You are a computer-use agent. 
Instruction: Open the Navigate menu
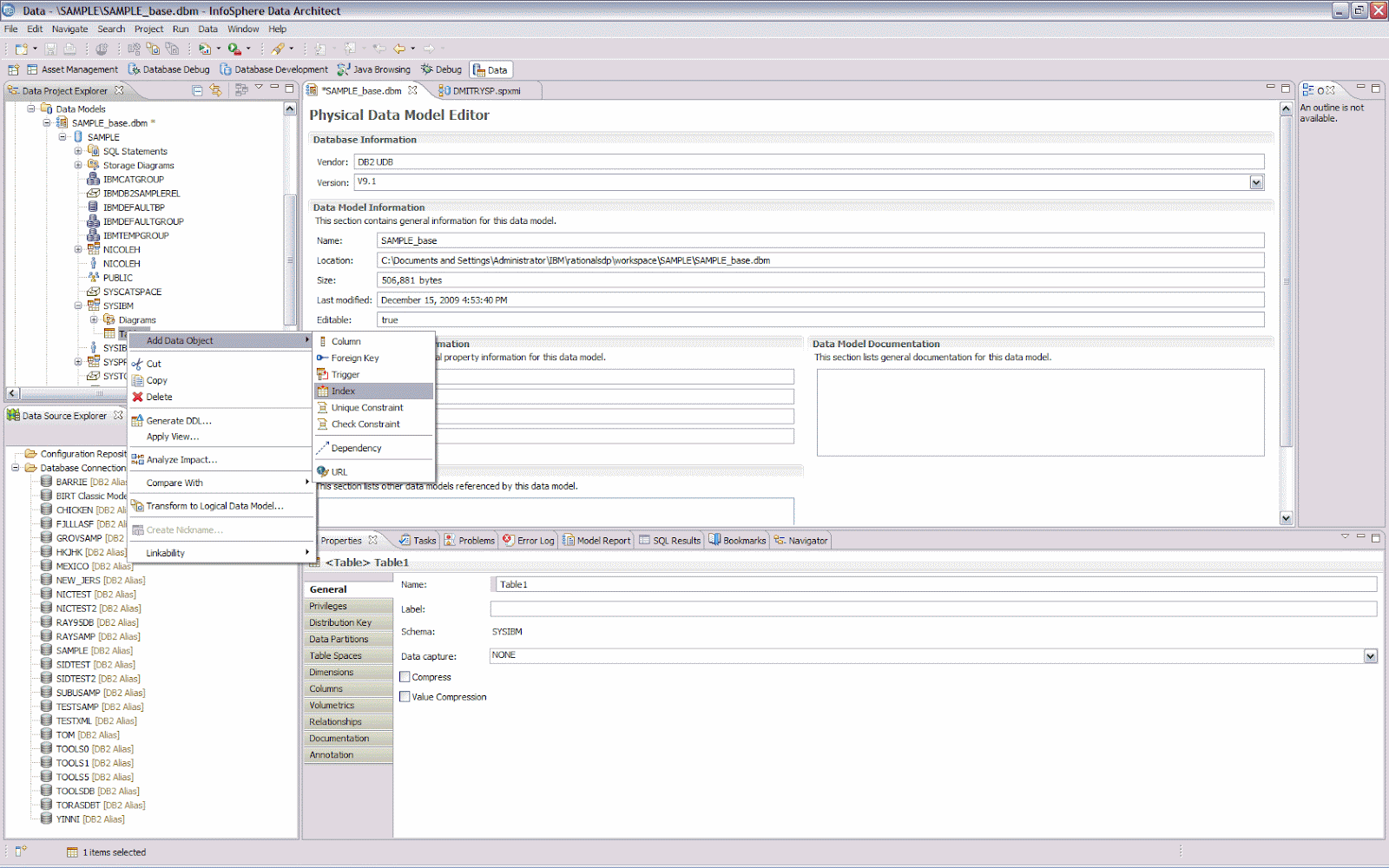(69, 29)
